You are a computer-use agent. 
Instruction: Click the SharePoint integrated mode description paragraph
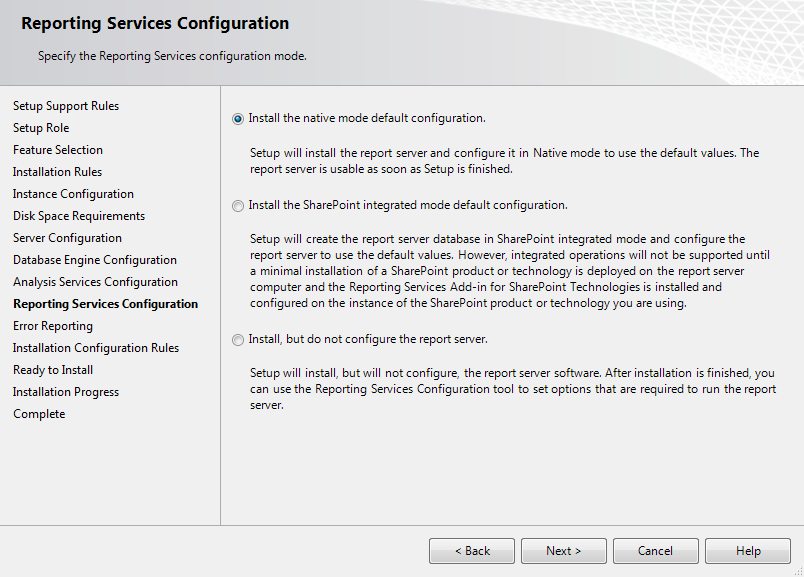[x=510, y=271]
